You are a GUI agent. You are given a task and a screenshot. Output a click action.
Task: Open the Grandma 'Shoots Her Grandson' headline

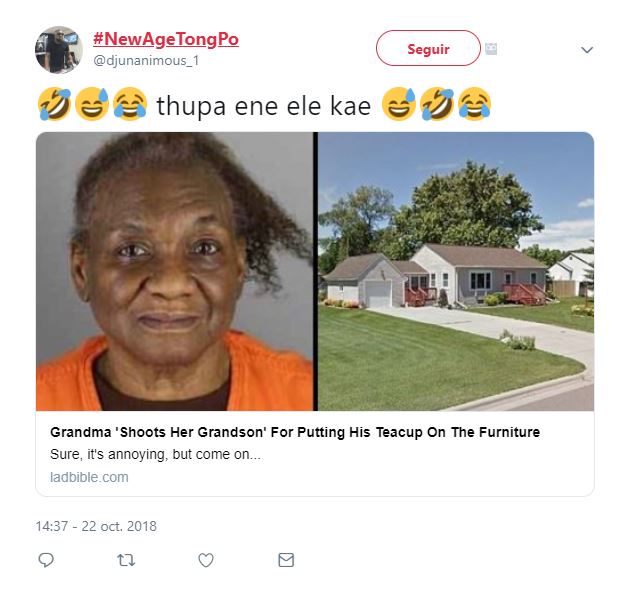[x=295, y=432]
